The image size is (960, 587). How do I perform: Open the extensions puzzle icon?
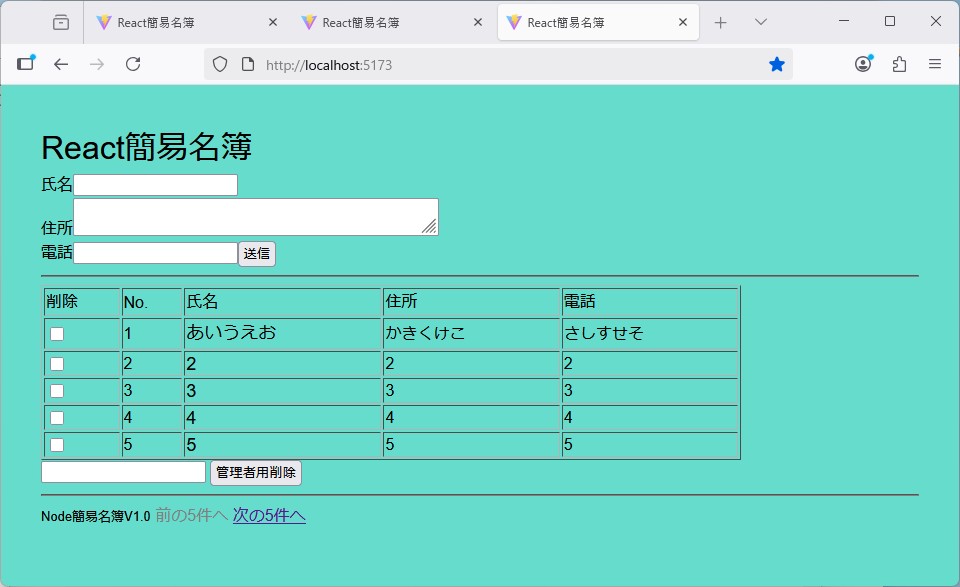(899, 64)
